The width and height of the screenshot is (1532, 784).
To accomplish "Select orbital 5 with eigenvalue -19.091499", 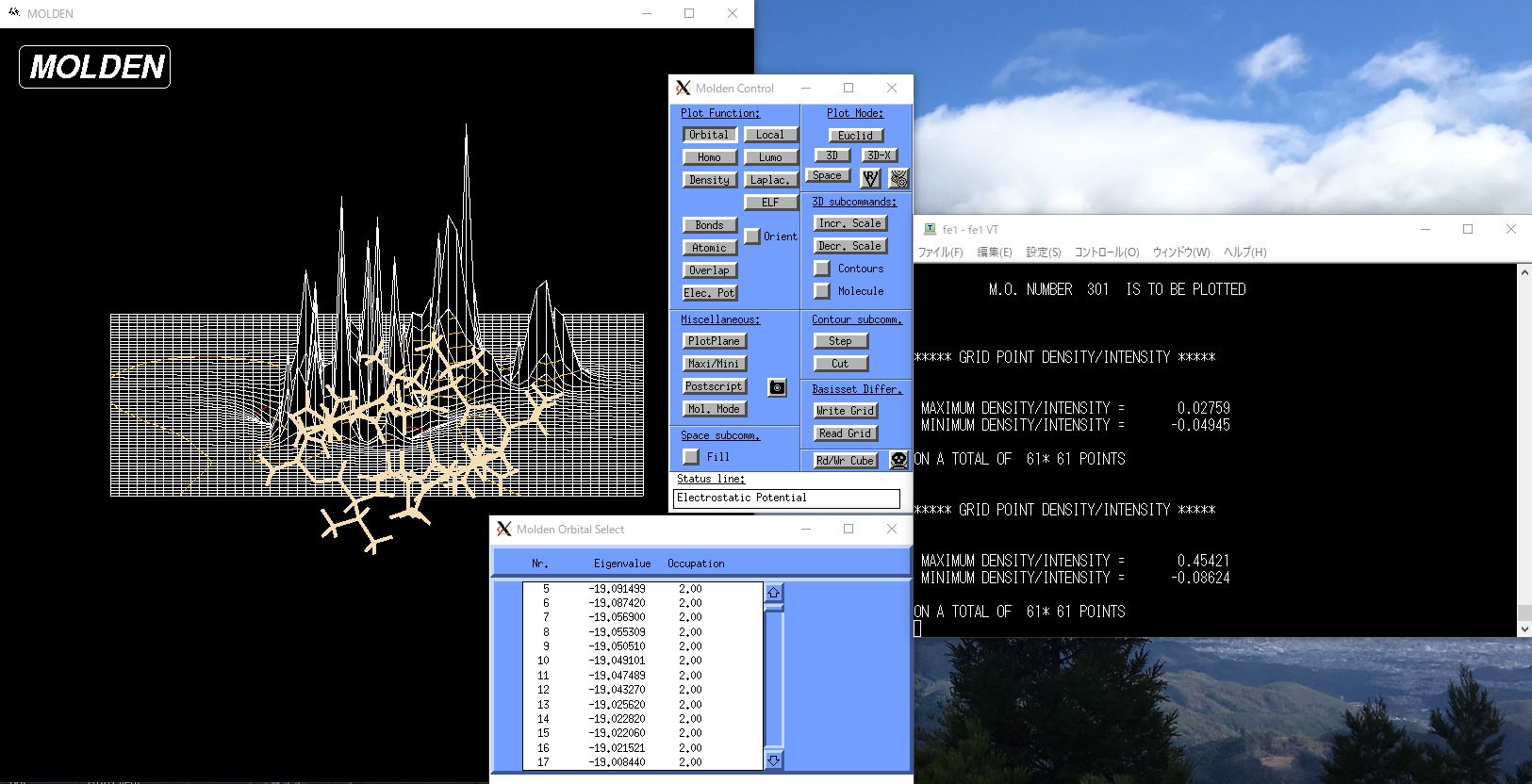I will (643, 589).
